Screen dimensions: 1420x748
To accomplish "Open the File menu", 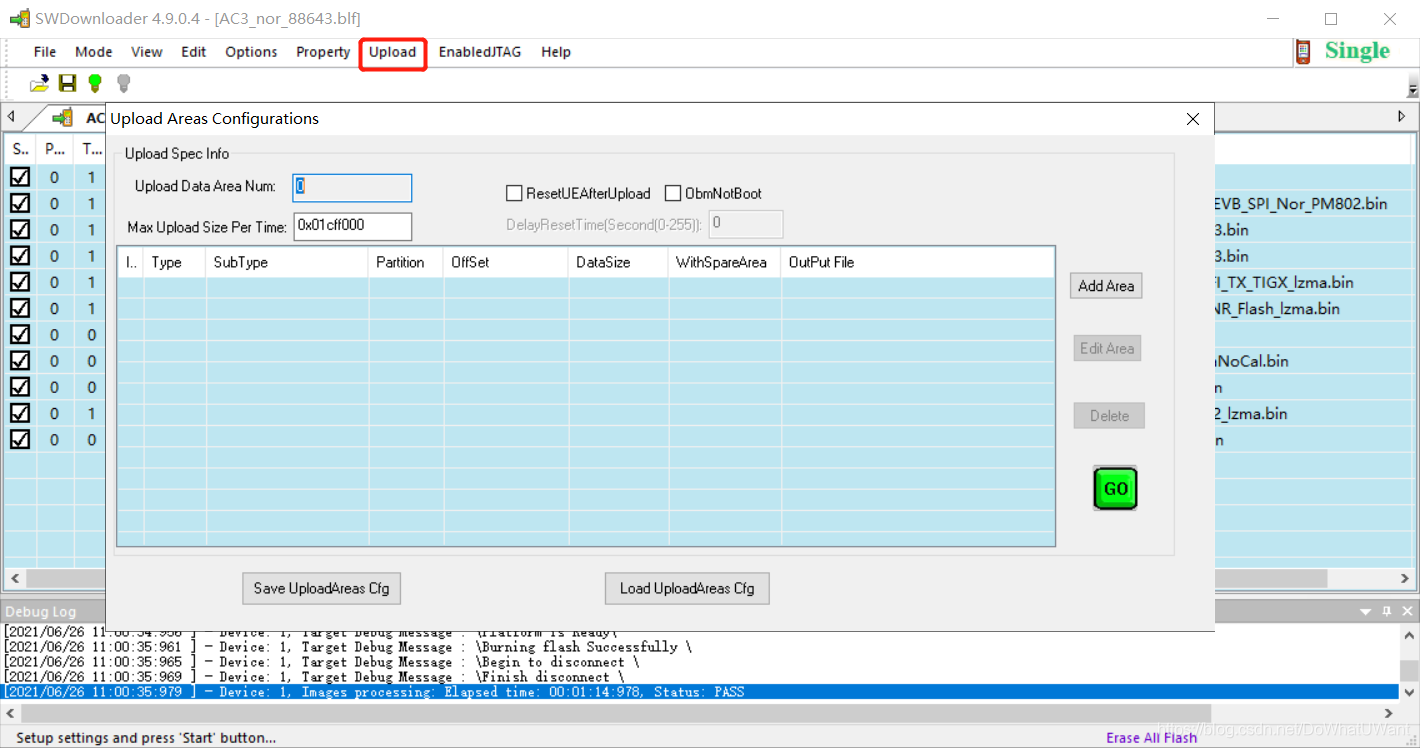I will pyautogui.click(x=45, y=52).
